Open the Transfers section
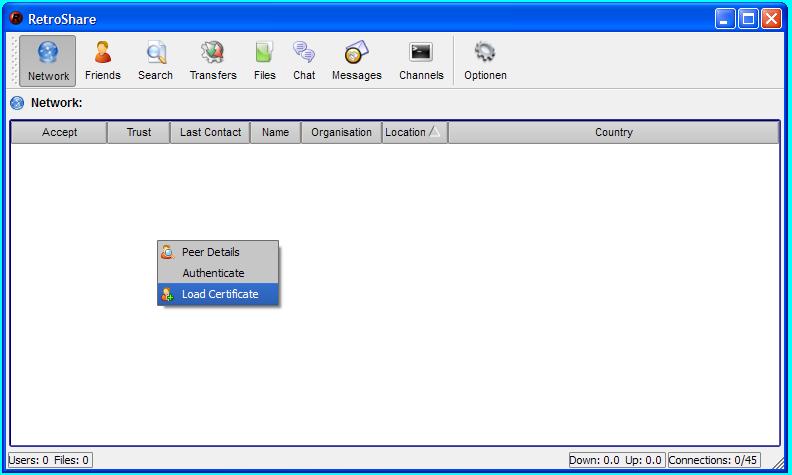Screen dimensions: 792x475 (x=213, y=61)
